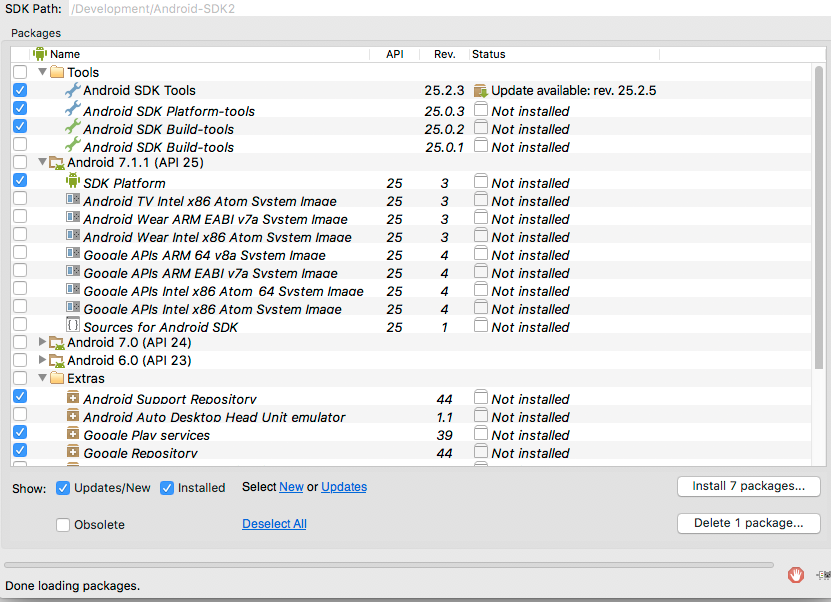Click the Android robot icon beside SDK Platform
This screenshot has height=602, width=831.
pyautogui.click(x=73, y=181)
